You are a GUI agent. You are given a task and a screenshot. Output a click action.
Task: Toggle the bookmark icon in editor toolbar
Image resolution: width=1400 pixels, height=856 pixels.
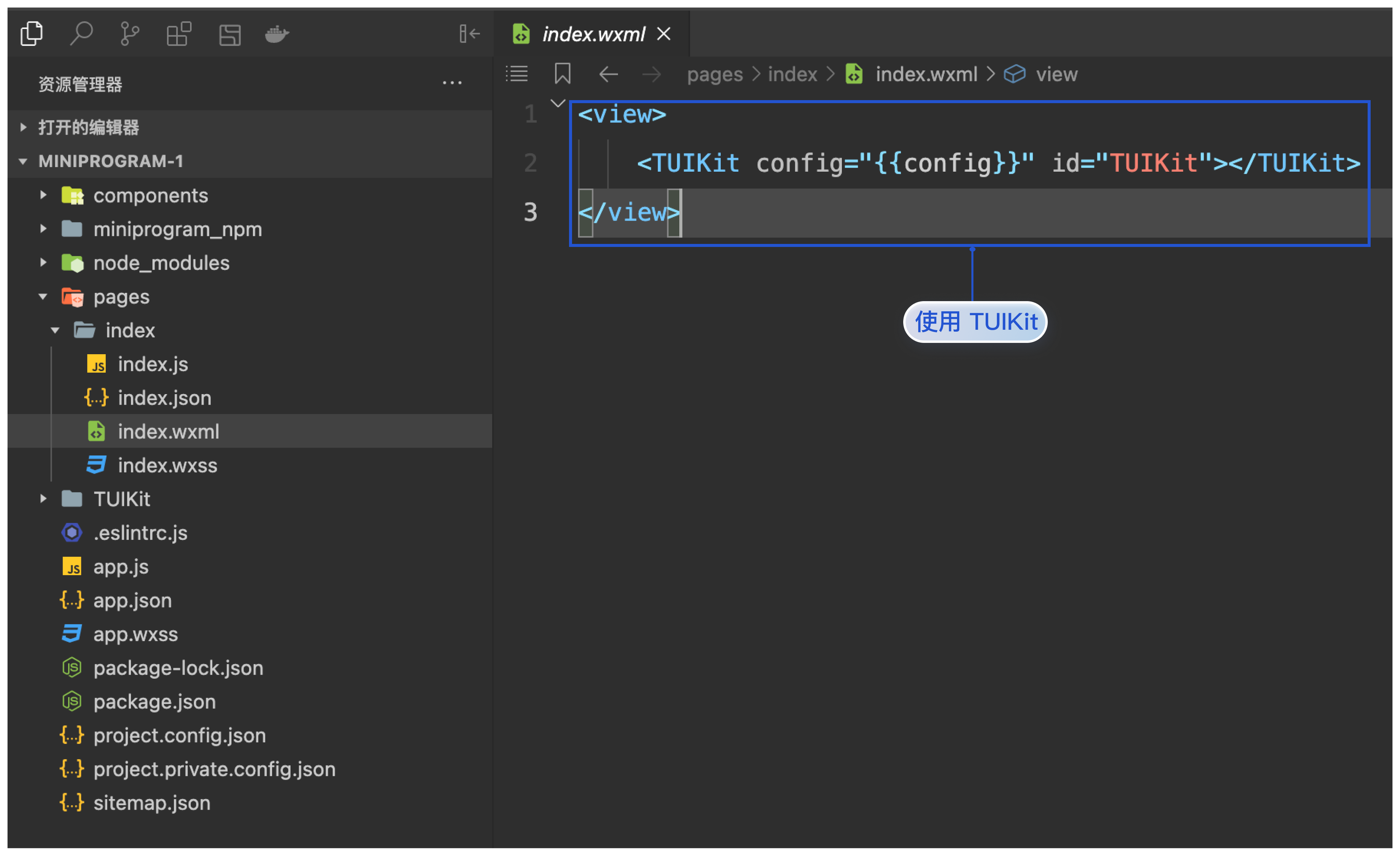point(563,74)
